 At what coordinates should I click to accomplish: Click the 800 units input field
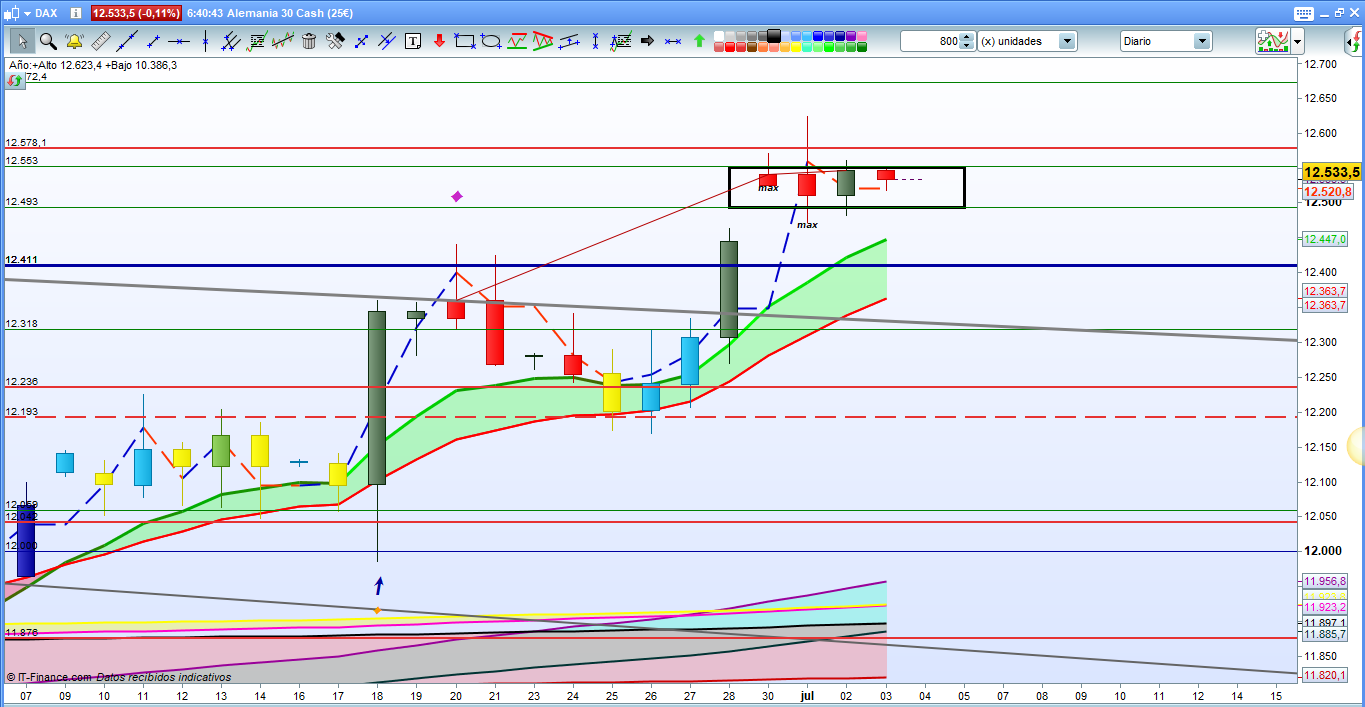[x=930, y=41]
